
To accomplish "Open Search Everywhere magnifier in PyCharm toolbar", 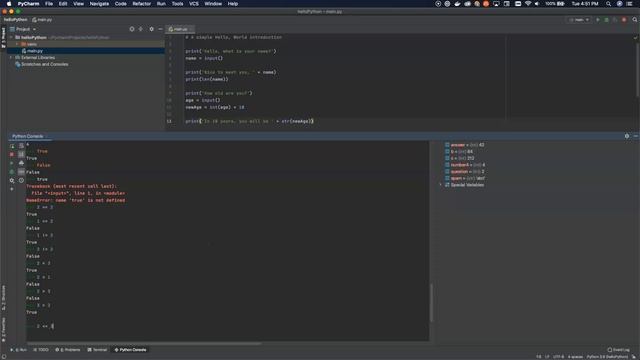I will [635, 20].
